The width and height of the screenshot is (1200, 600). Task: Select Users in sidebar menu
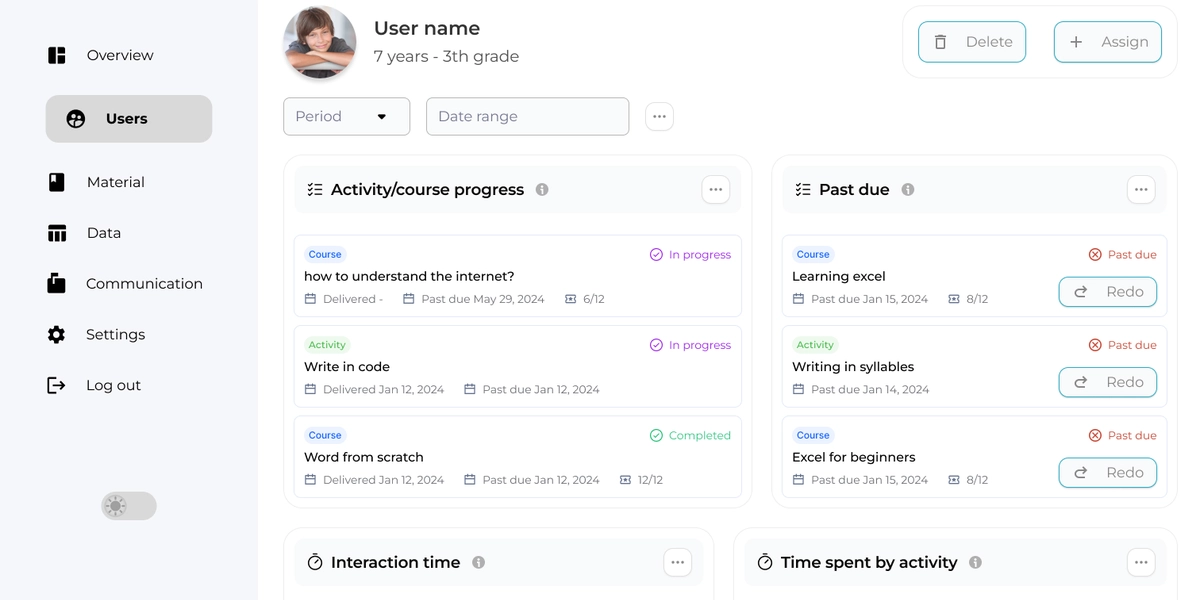[x=129, y=119]
